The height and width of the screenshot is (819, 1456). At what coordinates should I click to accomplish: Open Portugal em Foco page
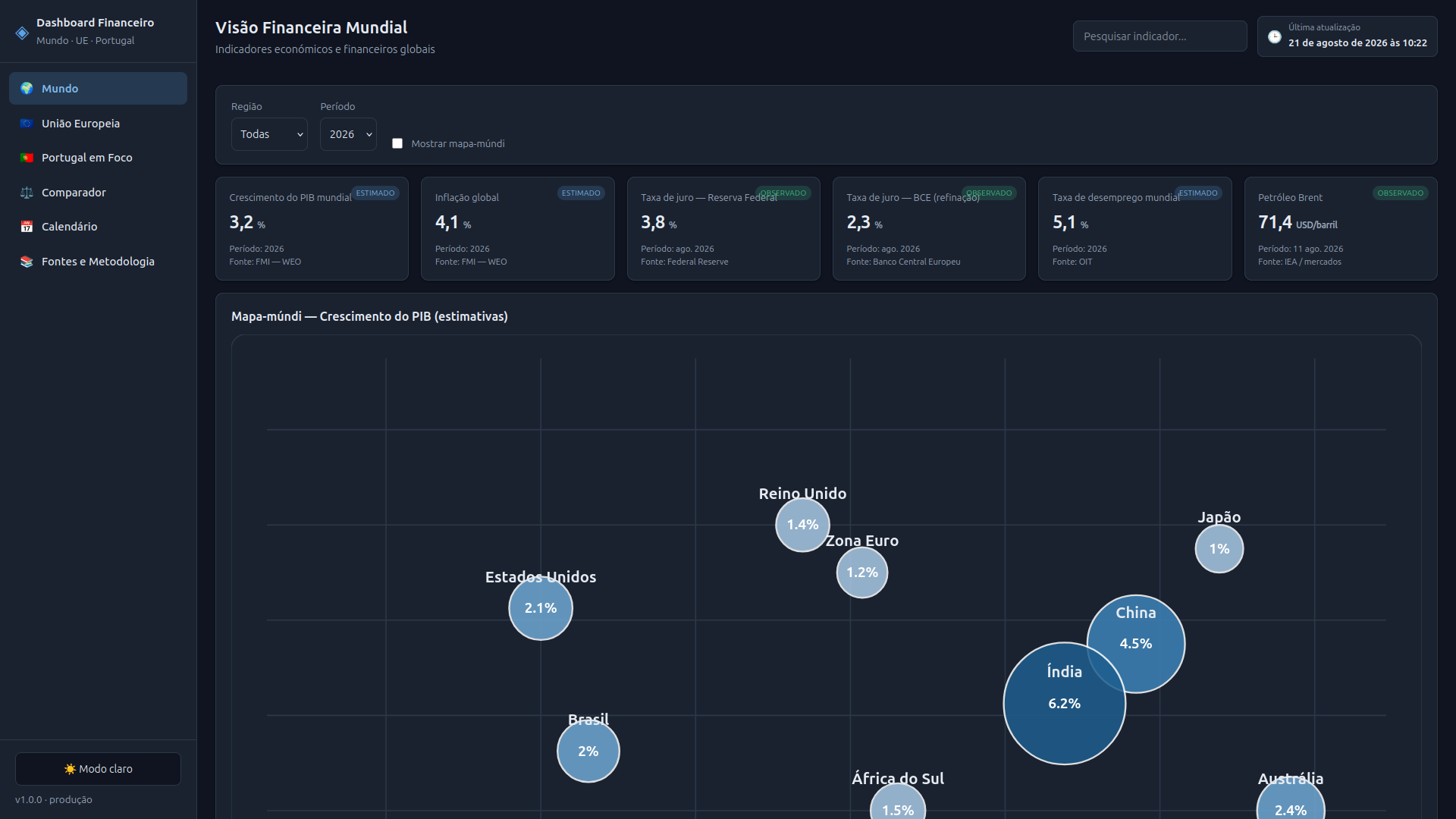[x=98, y=158]
